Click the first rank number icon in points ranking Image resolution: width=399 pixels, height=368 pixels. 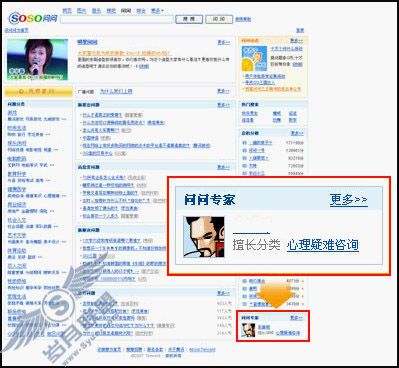coord(244,143)
